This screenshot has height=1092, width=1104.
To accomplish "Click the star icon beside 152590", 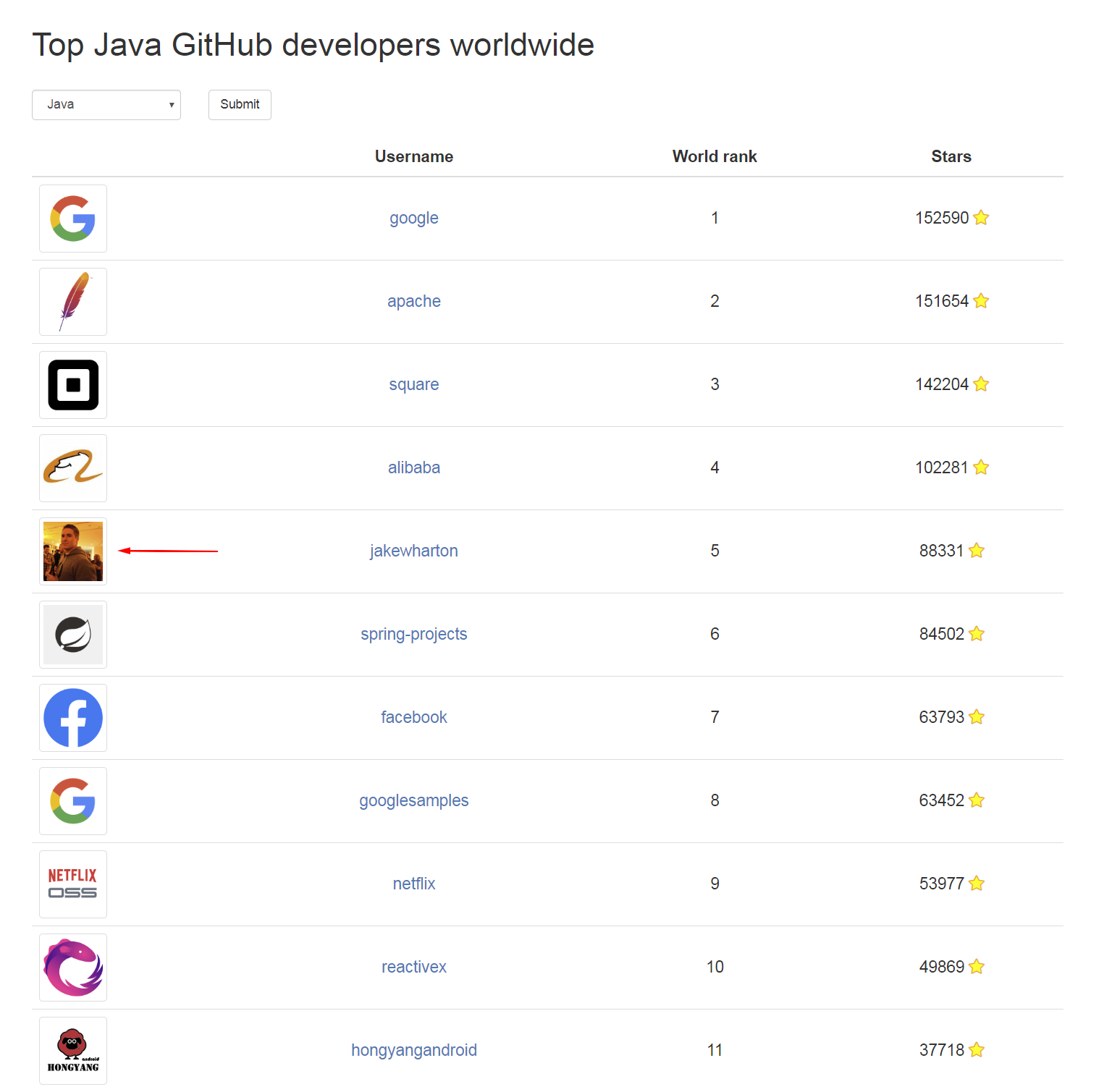I will pyautogui.click(x=981, y=218).
